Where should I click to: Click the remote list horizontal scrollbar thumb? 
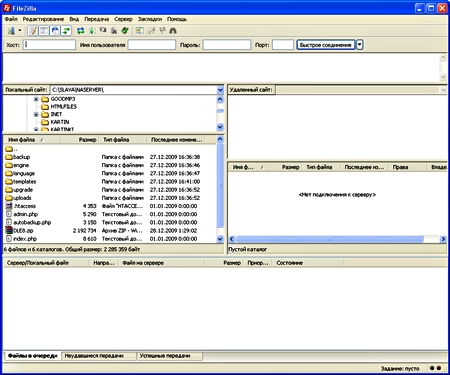point(329,239)
